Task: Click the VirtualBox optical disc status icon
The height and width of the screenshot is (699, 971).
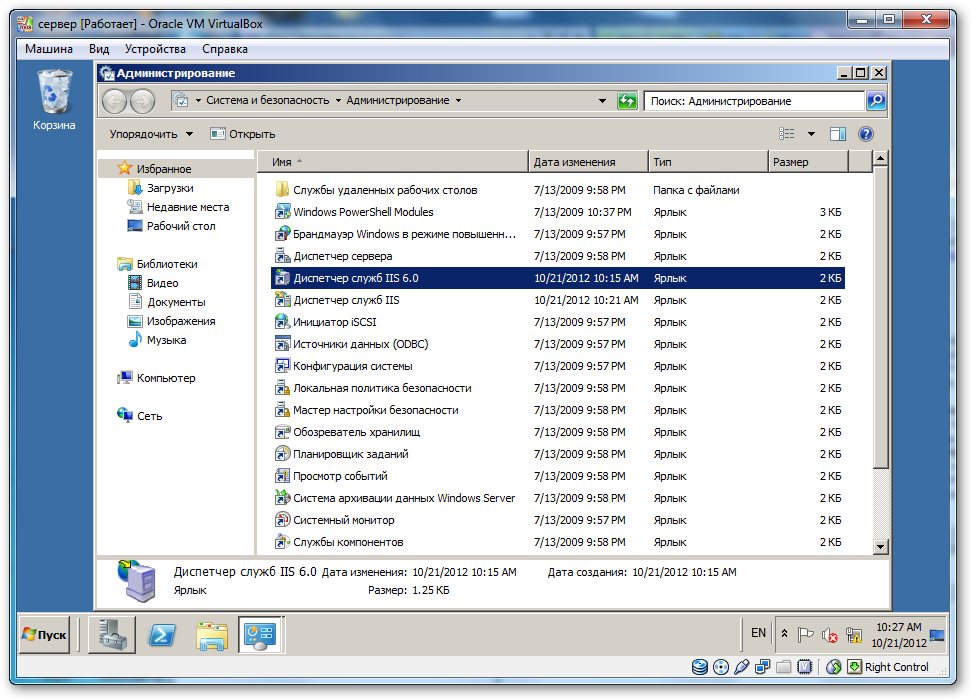Action: point(721,667)
